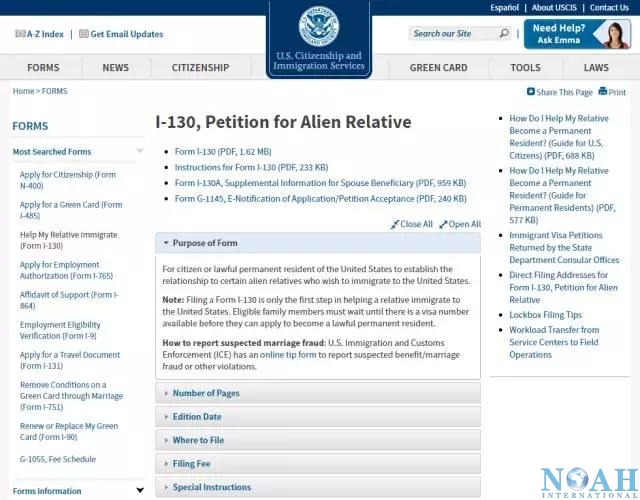The width and height of the screenshot is (640, 500).
Task: Open G-1055, Fee Schedule link
Action: click(x=58, y=459)
